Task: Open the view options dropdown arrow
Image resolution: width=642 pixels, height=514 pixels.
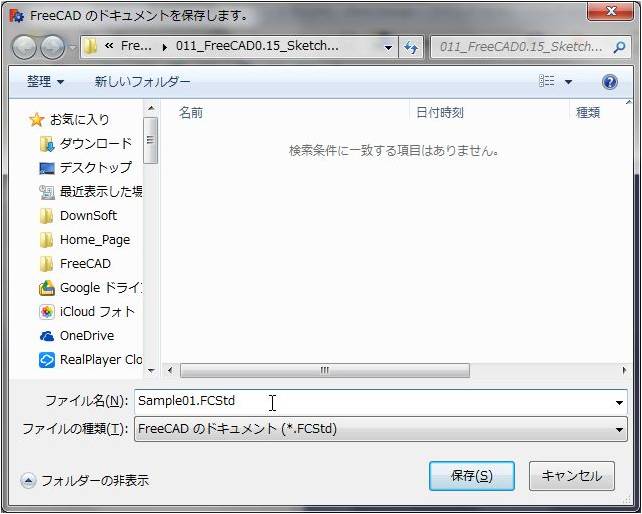Action: (x=568, y=82)
